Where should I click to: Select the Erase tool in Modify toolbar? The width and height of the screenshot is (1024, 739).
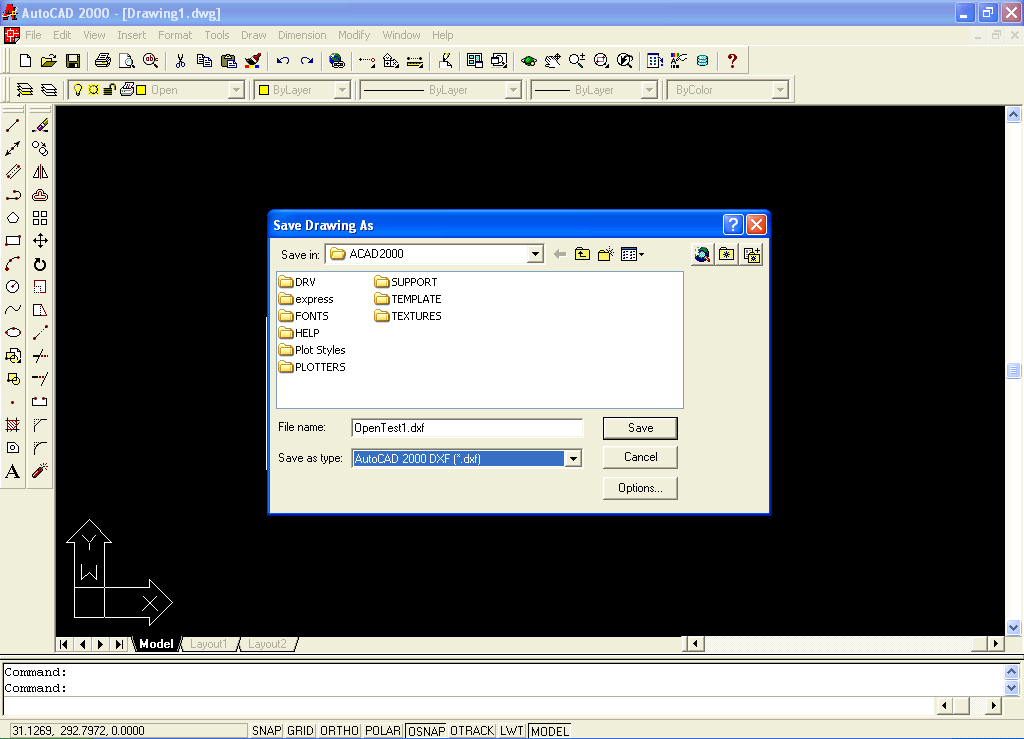coord(40,125)
